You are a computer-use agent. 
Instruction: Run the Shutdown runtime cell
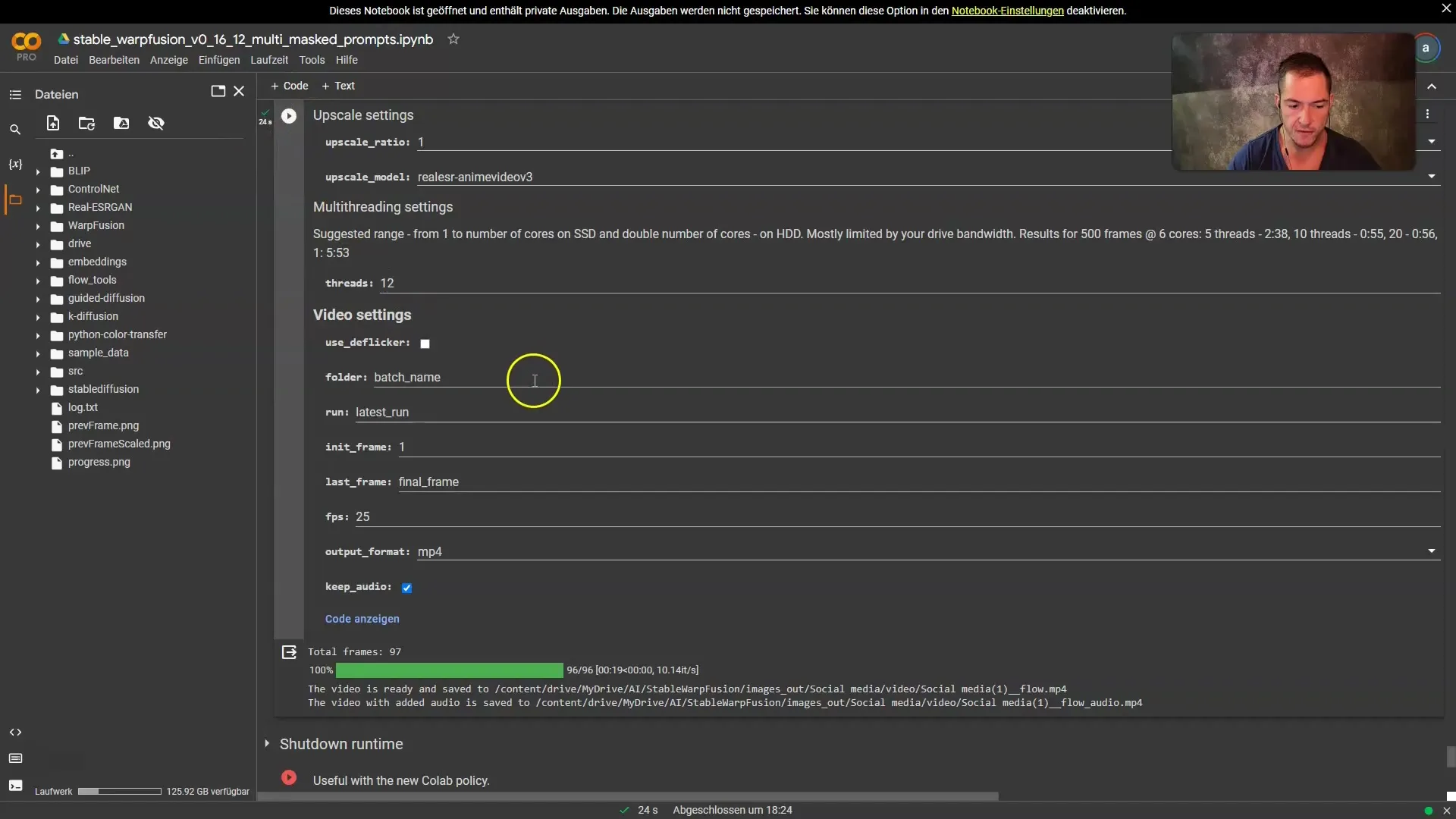tap(289, 777)
